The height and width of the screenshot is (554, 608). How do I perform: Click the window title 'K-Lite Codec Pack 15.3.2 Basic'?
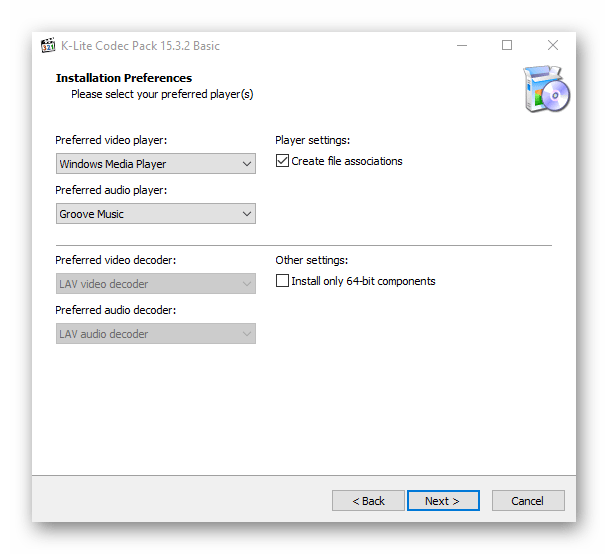(140, 46)
